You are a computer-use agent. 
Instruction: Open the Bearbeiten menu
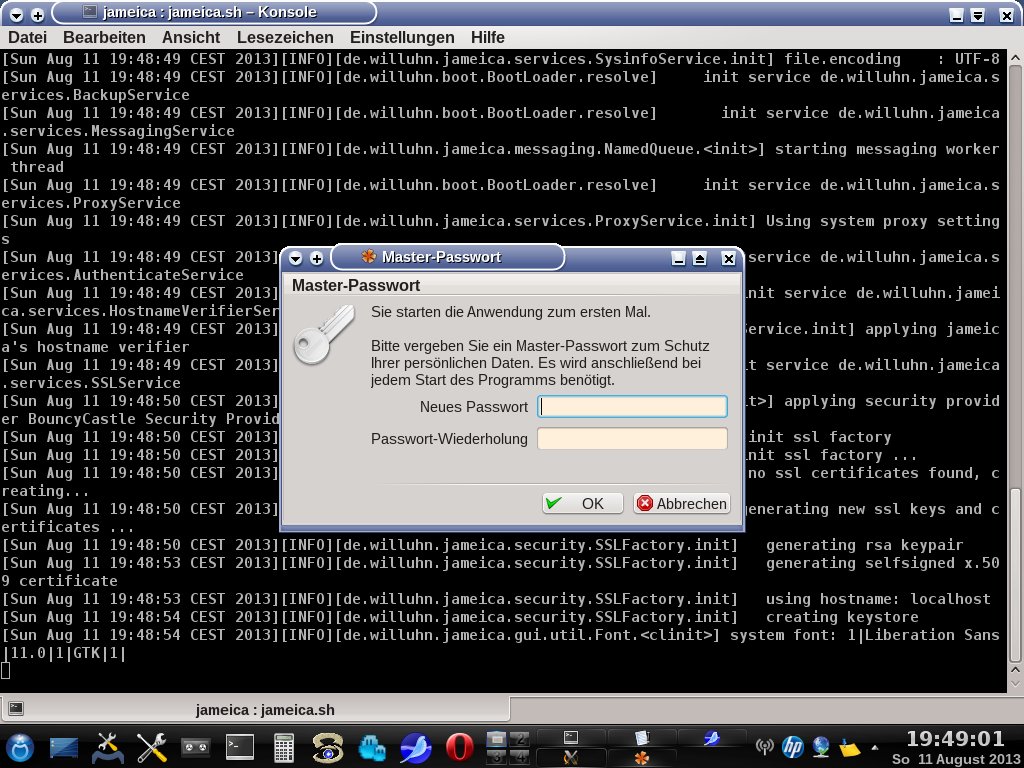pos(104,37)
